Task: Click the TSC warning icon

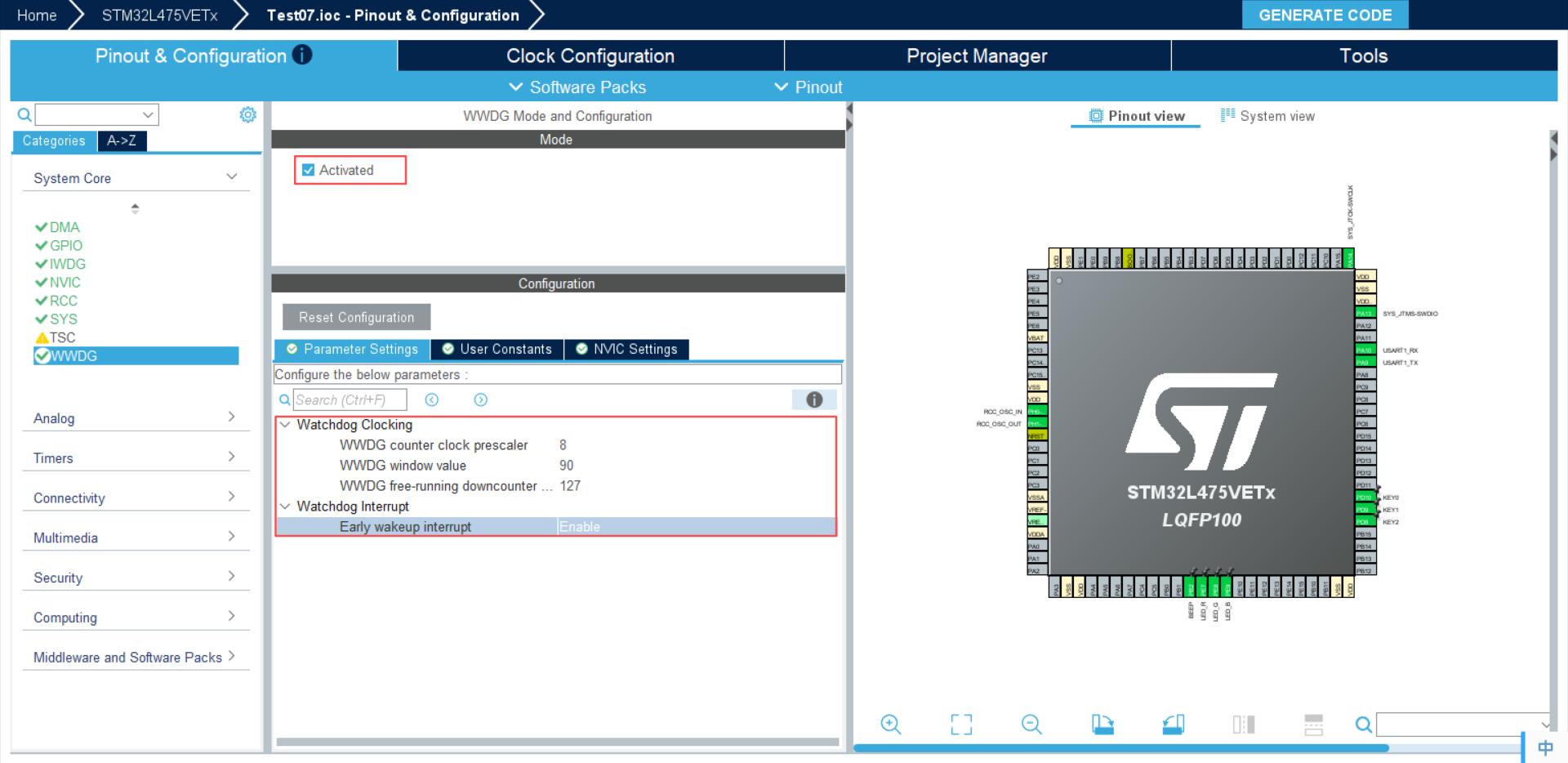Action: coord(42,337)
